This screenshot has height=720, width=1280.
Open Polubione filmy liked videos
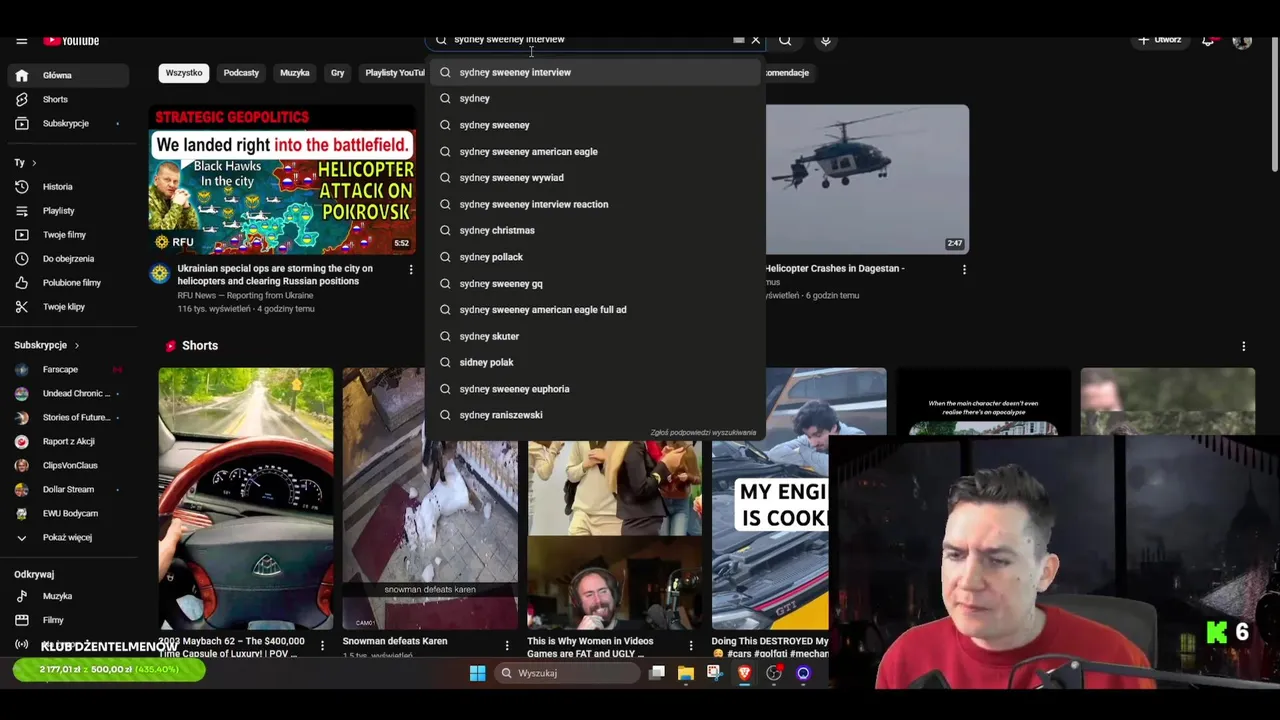[68, 282]
